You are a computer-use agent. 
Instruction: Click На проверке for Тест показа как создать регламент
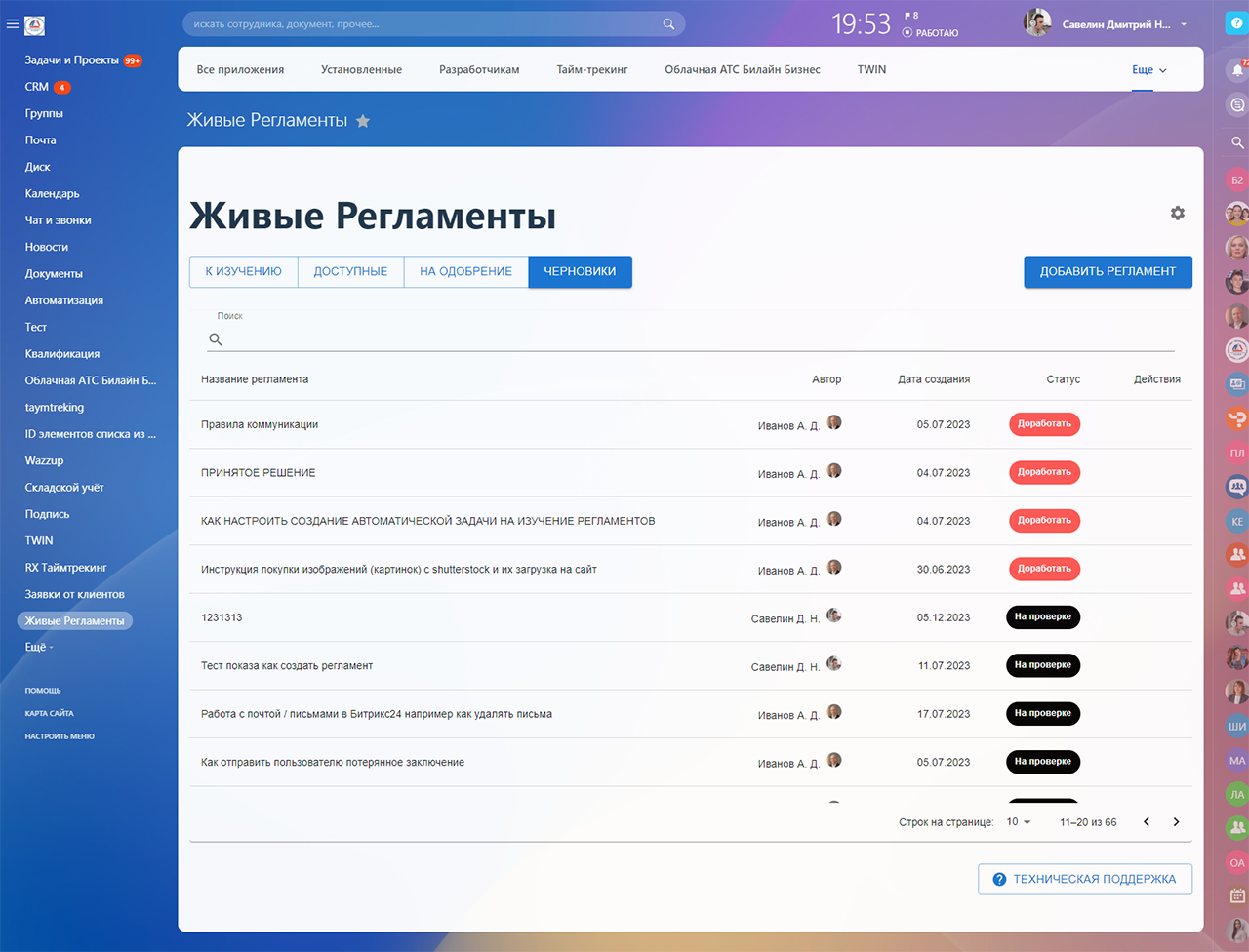pos(1043,665)
